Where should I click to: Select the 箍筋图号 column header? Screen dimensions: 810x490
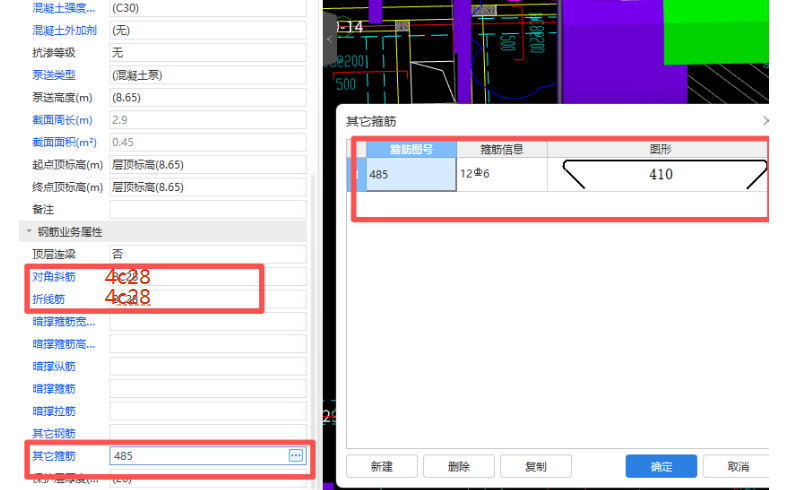[411, 149]
